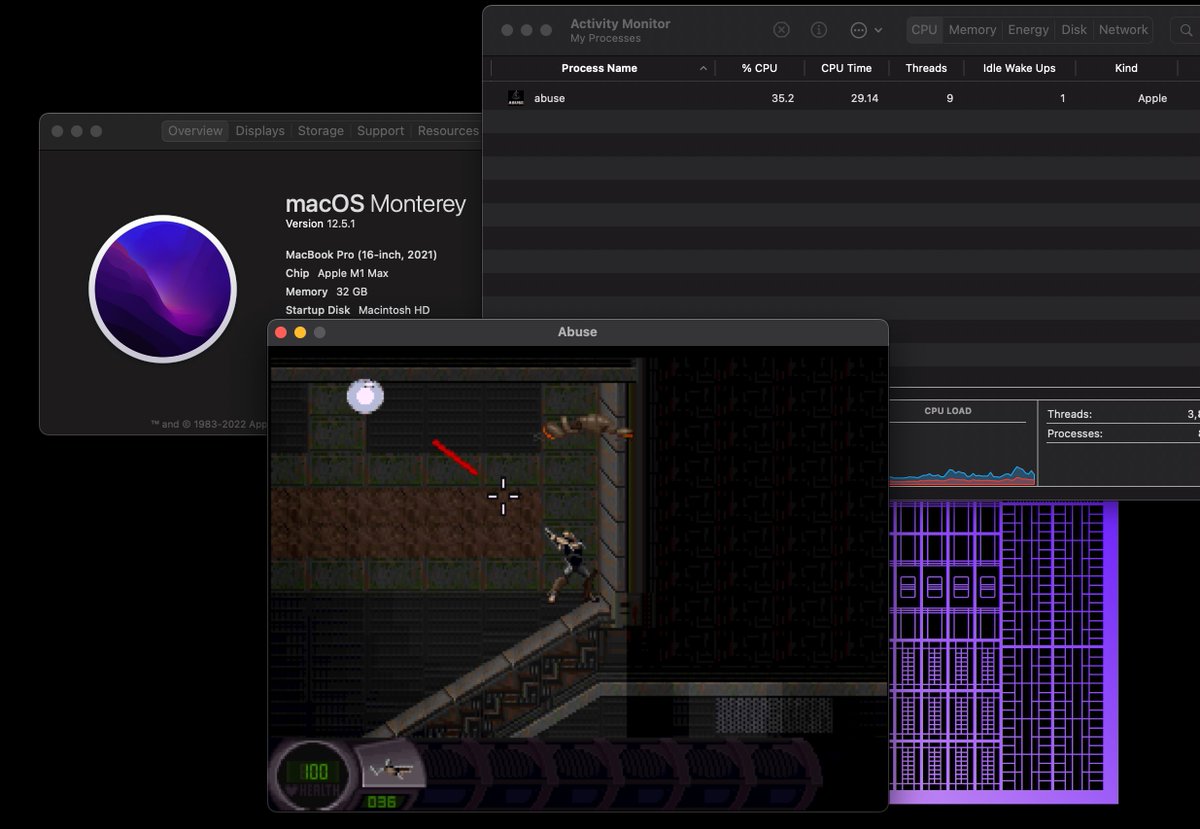The height and width of the screenshot is (829, 1200).
Task: Open the Disk tab in Activity Monitor
Action: pyautogui.click(x=1074, y=30)
